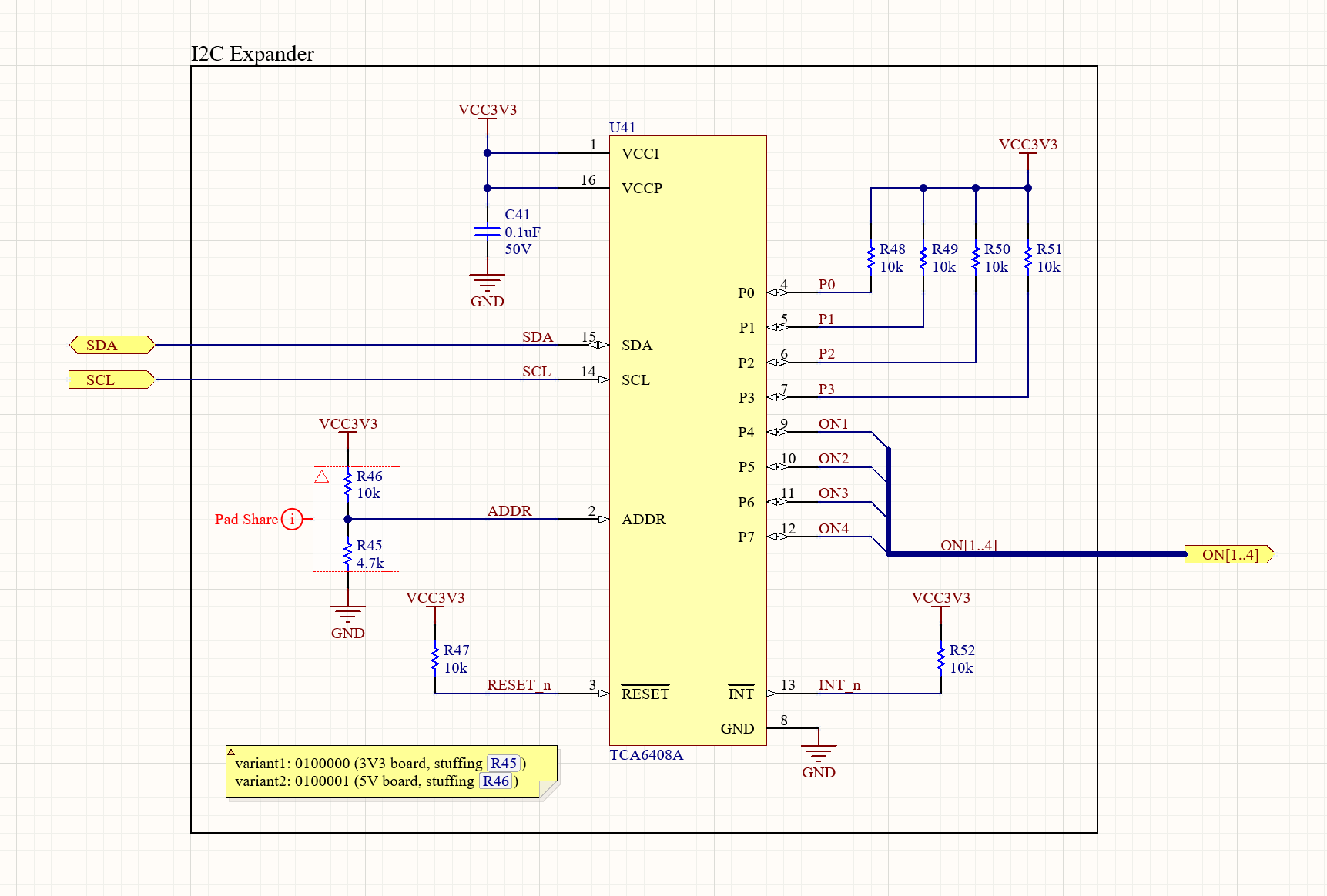Click the ON[1..4] output port symbol

(x=1230, y=554)
